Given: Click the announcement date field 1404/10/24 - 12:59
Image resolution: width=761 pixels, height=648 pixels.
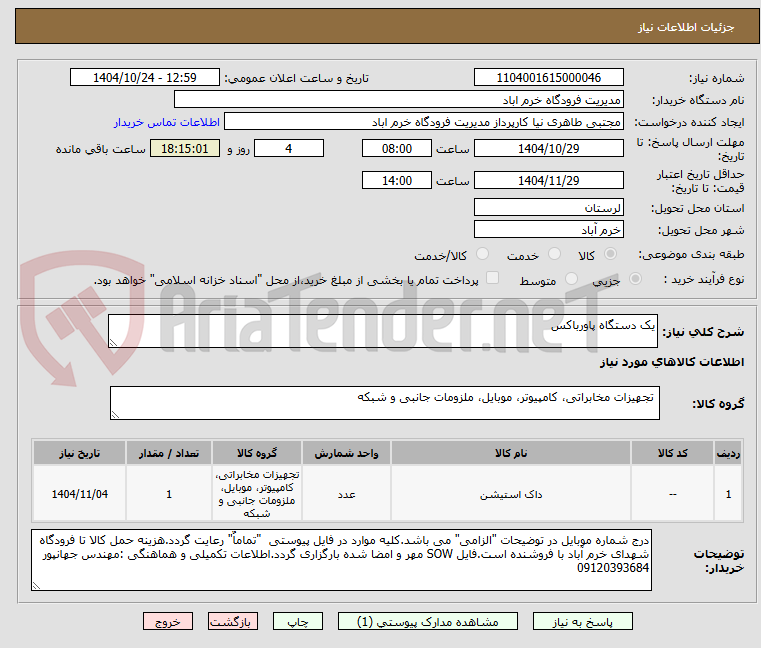Looking at the screenshot, I should [145, 78].
